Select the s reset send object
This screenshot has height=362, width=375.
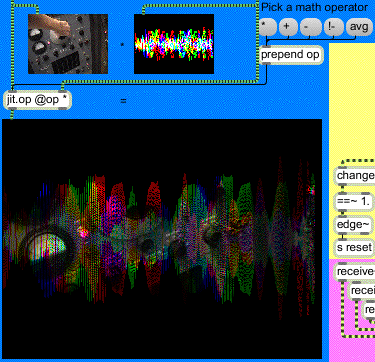tap(353, 247)
